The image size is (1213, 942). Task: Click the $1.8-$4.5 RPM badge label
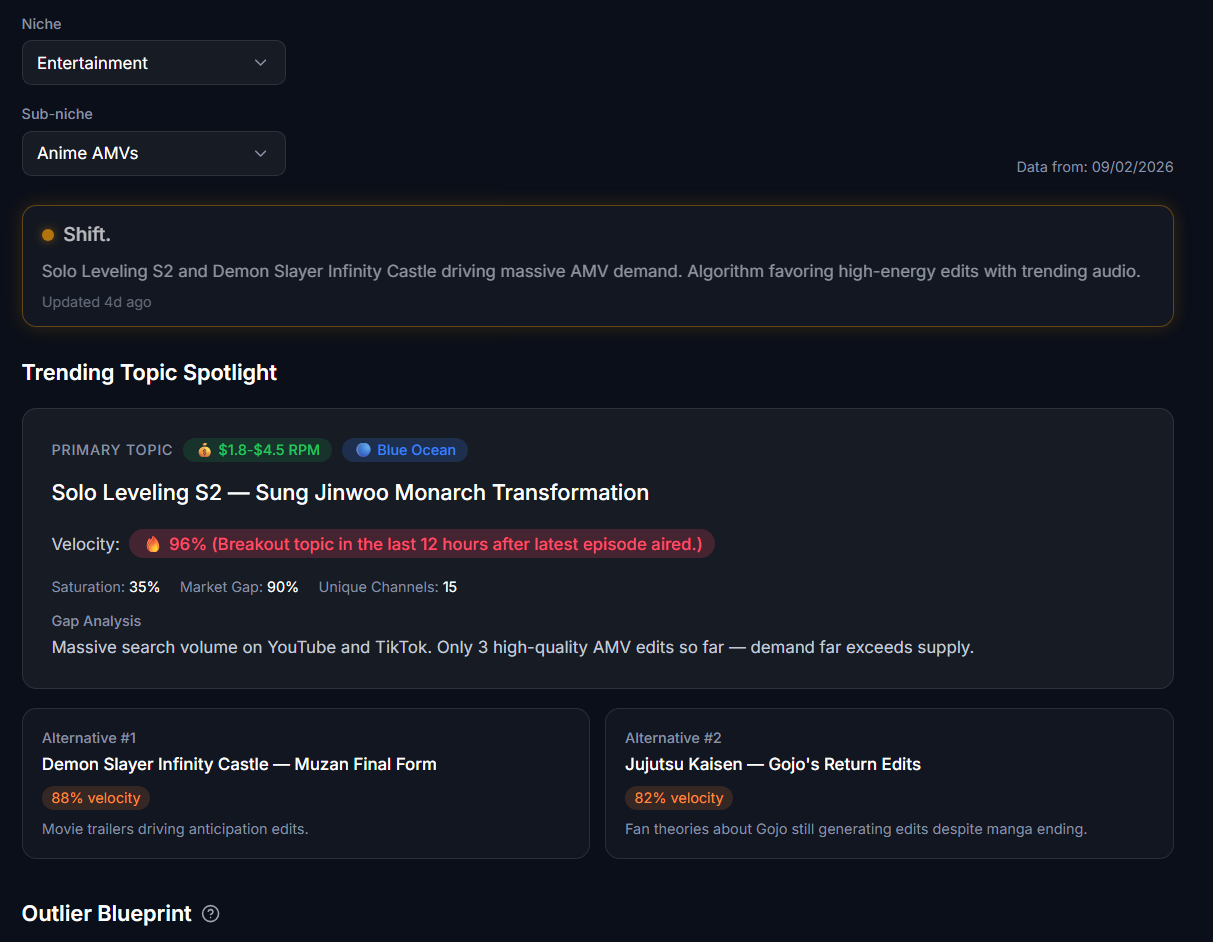pos(269,450)
